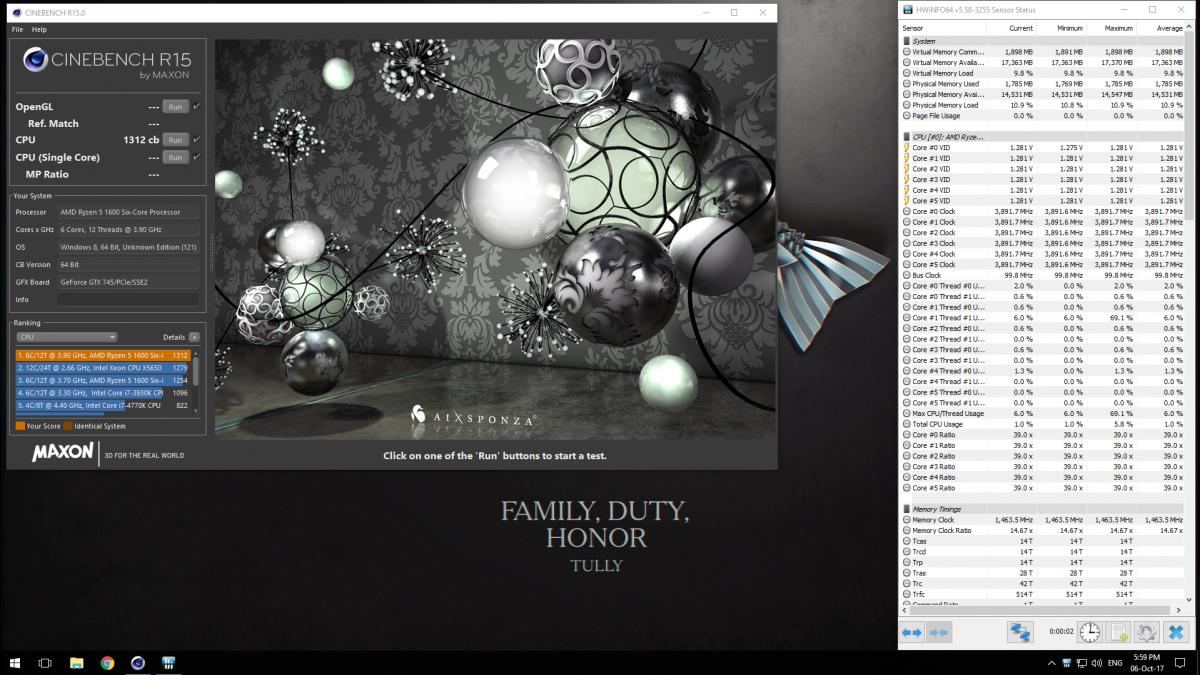Select the Max CPU/Thread Usage sensor row

(1042, 413)
